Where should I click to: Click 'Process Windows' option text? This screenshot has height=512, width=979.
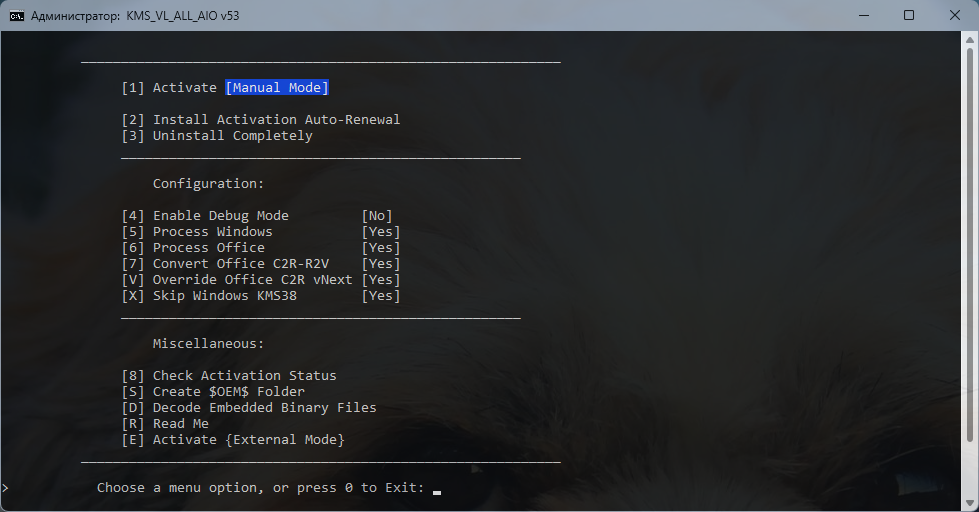(212, 232)
